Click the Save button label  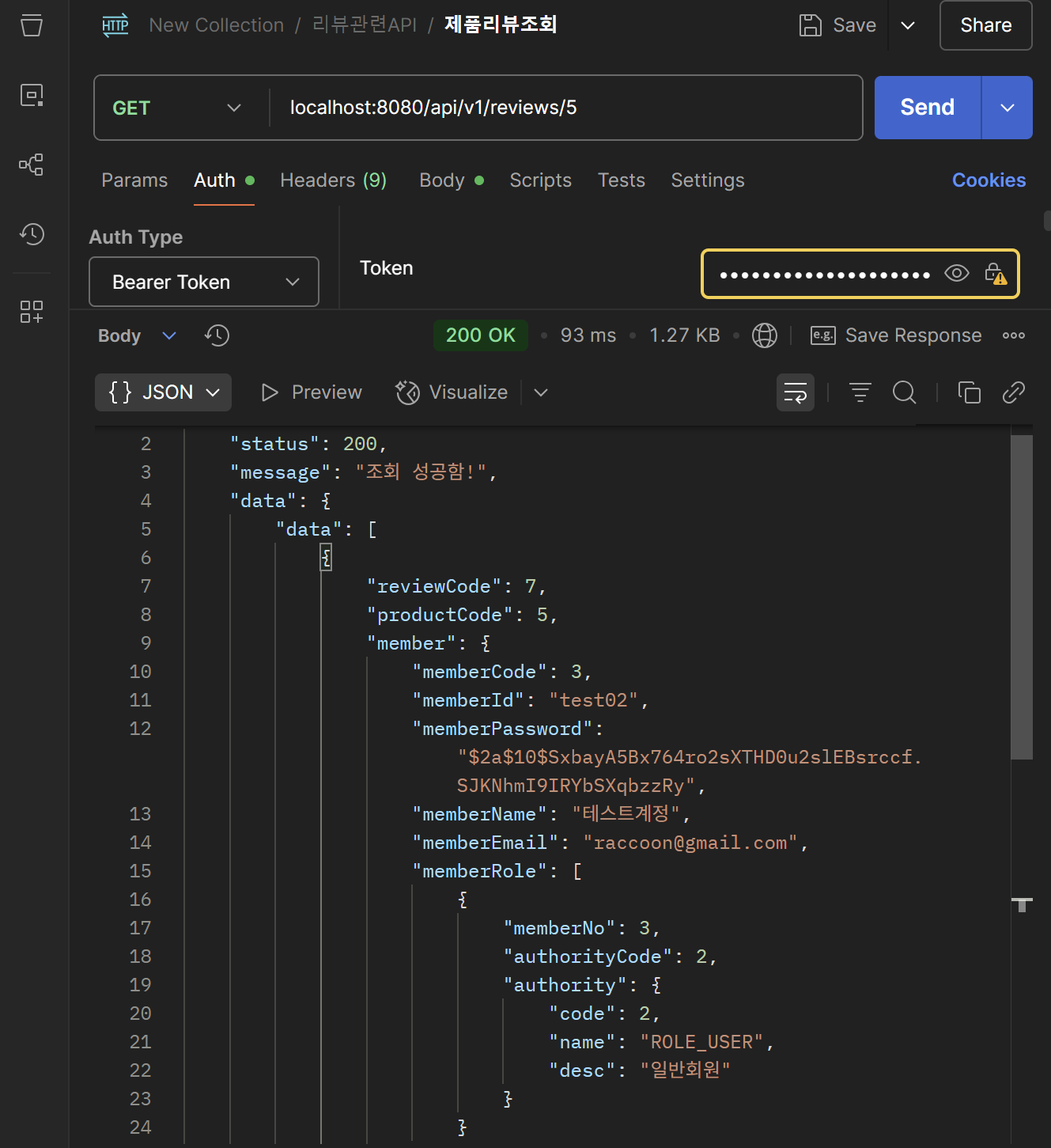point(855,25)
